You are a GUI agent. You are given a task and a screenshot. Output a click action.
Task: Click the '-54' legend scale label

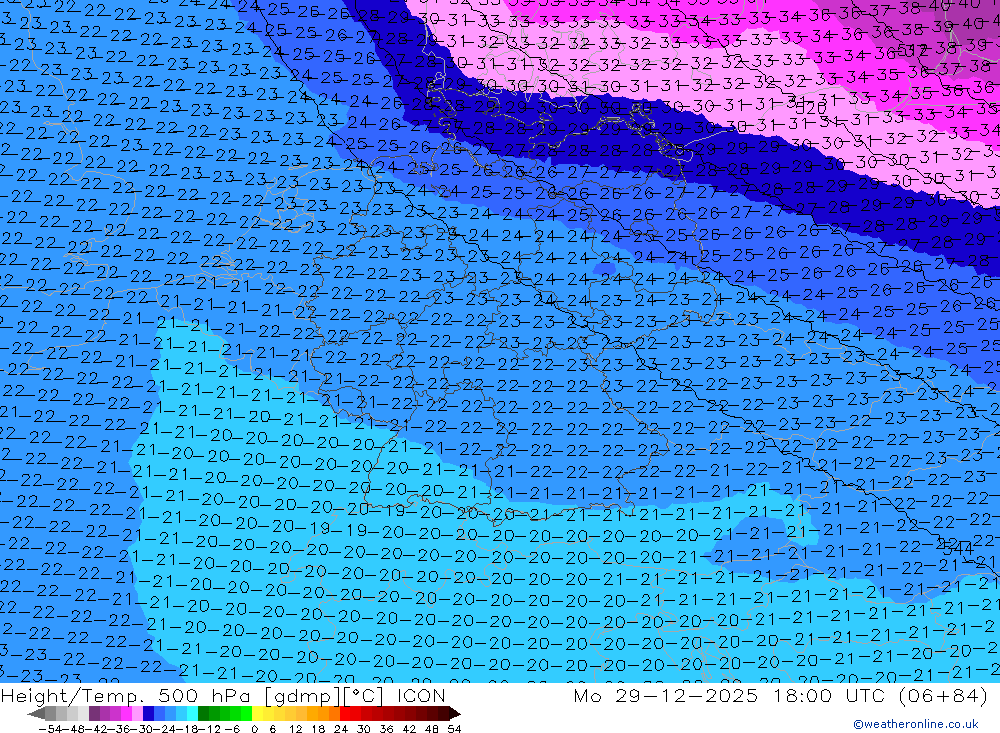click(50, 729)
